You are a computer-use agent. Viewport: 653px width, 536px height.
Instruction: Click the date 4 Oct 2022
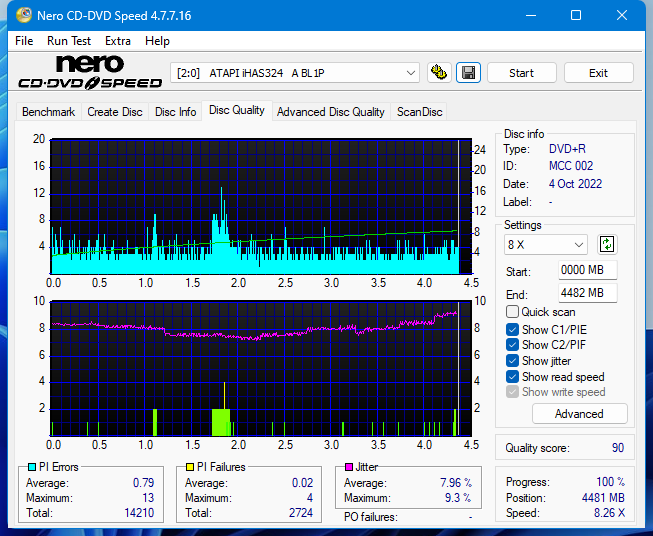coord(575,184)
